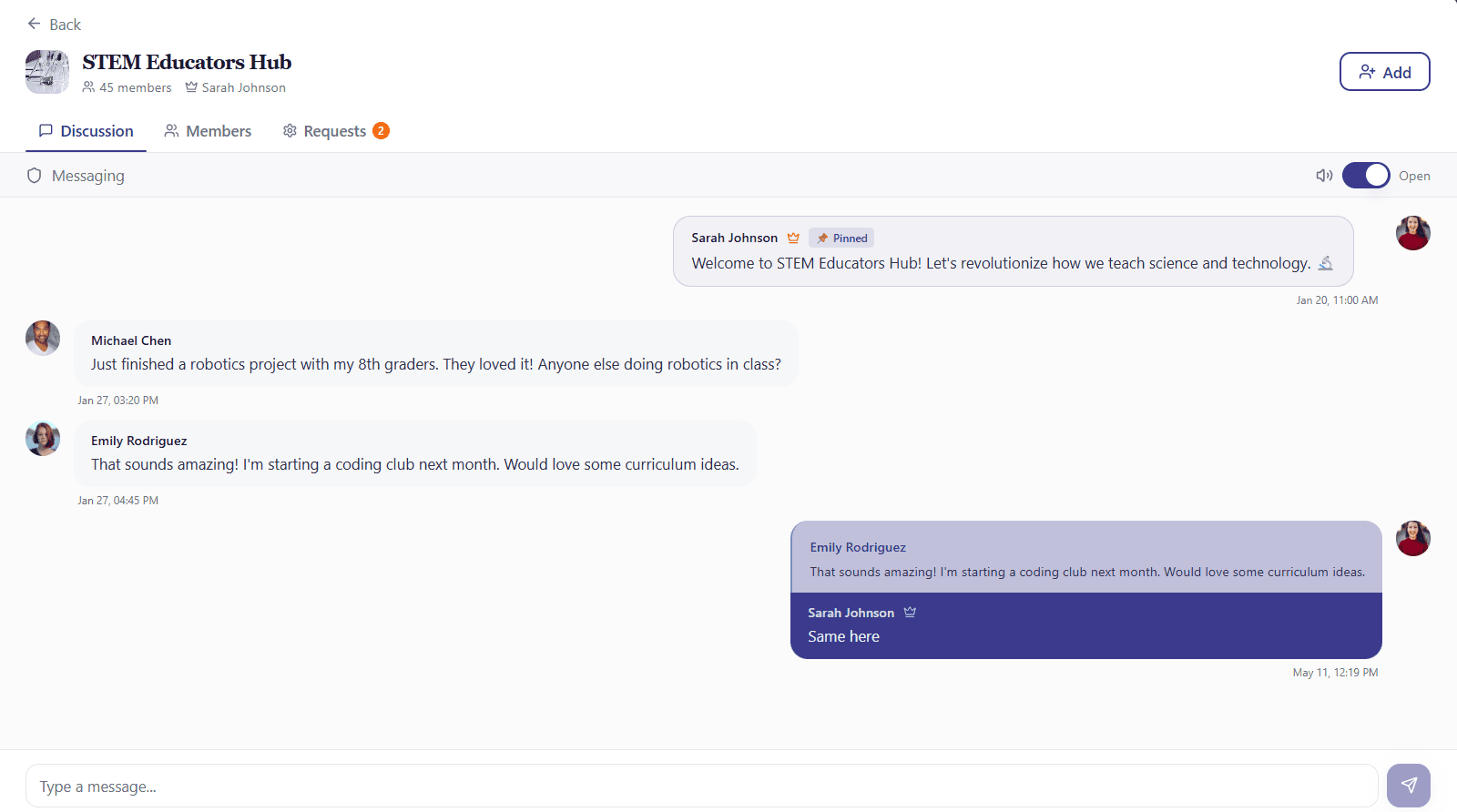Screen dimensions: 1457x812
Task: Toggle the Open messaging switch
Action: [1366, 176]
